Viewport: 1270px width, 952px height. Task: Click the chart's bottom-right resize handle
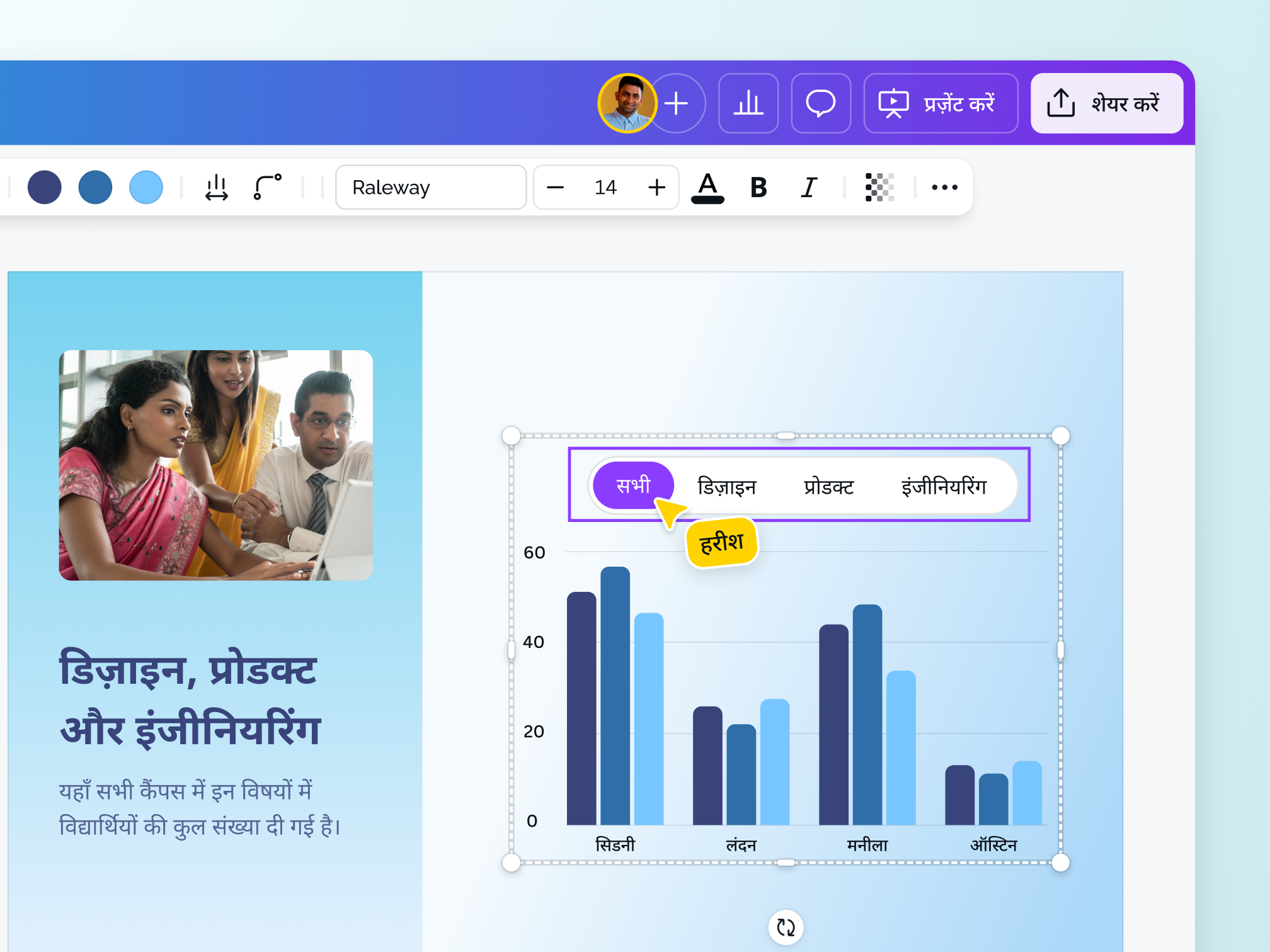point(1060,862)
